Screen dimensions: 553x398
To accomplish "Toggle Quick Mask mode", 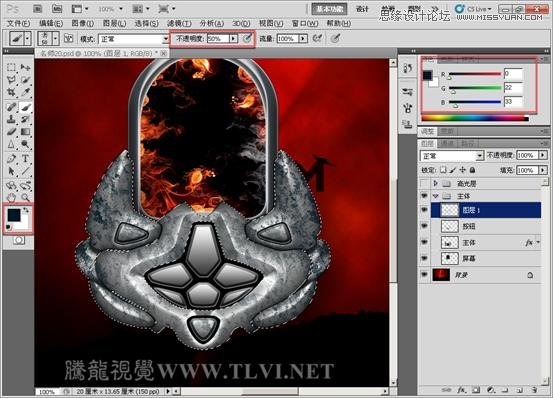I will pyautogui.click(x=19, y=240).
